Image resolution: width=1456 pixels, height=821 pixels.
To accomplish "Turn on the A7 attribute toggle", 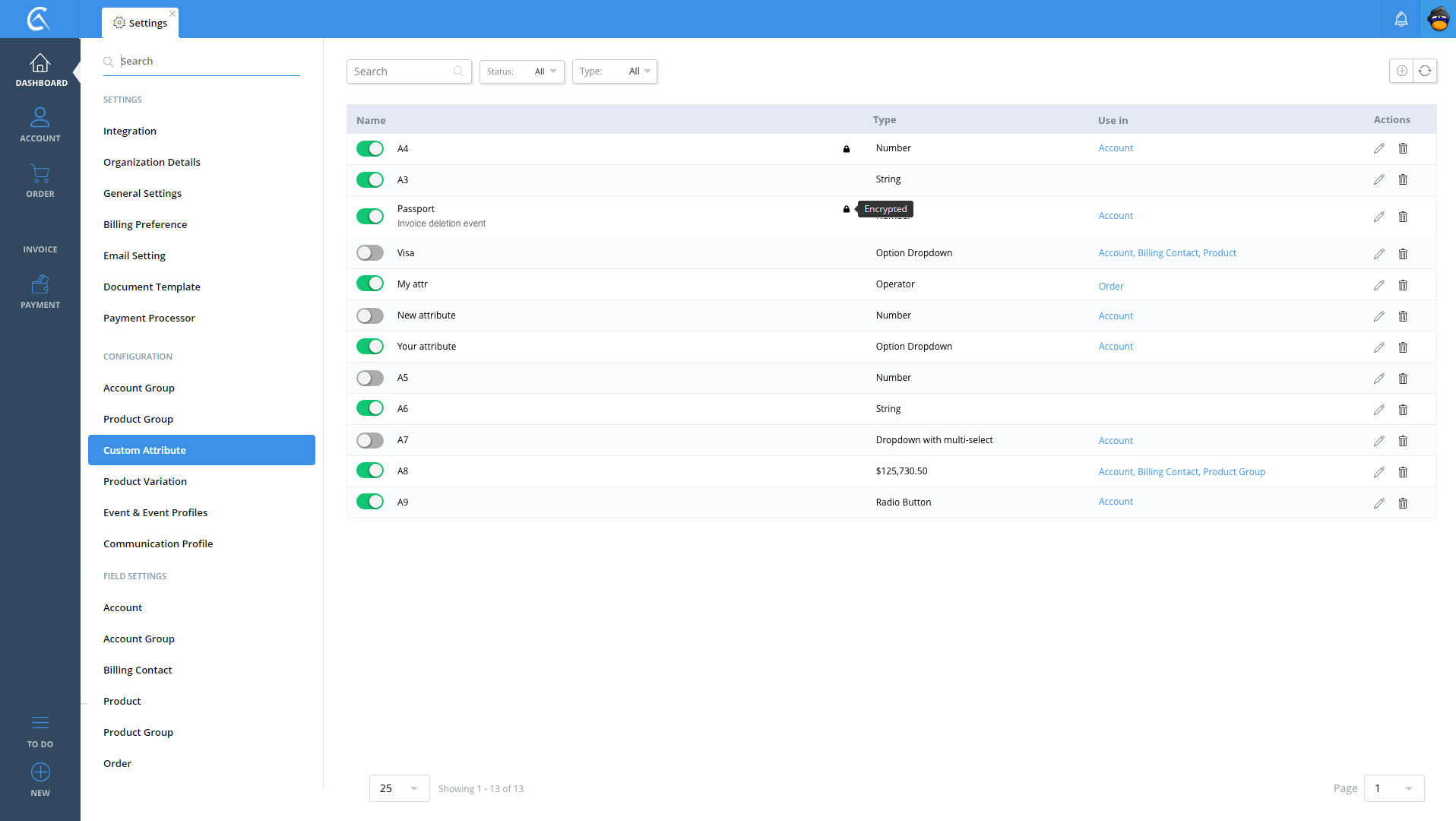I will 370,441.
